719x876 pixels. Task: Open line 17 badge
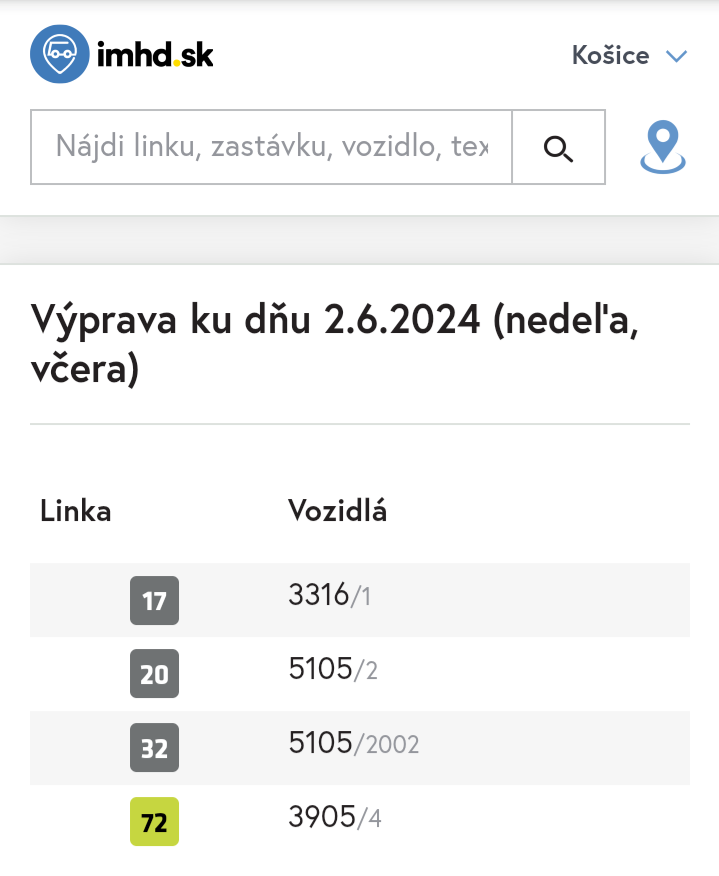(154, 601)
